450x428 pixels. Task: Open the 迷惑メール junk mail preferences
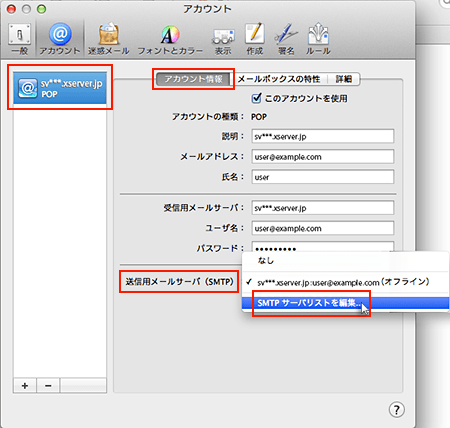(x=109, y=39)
